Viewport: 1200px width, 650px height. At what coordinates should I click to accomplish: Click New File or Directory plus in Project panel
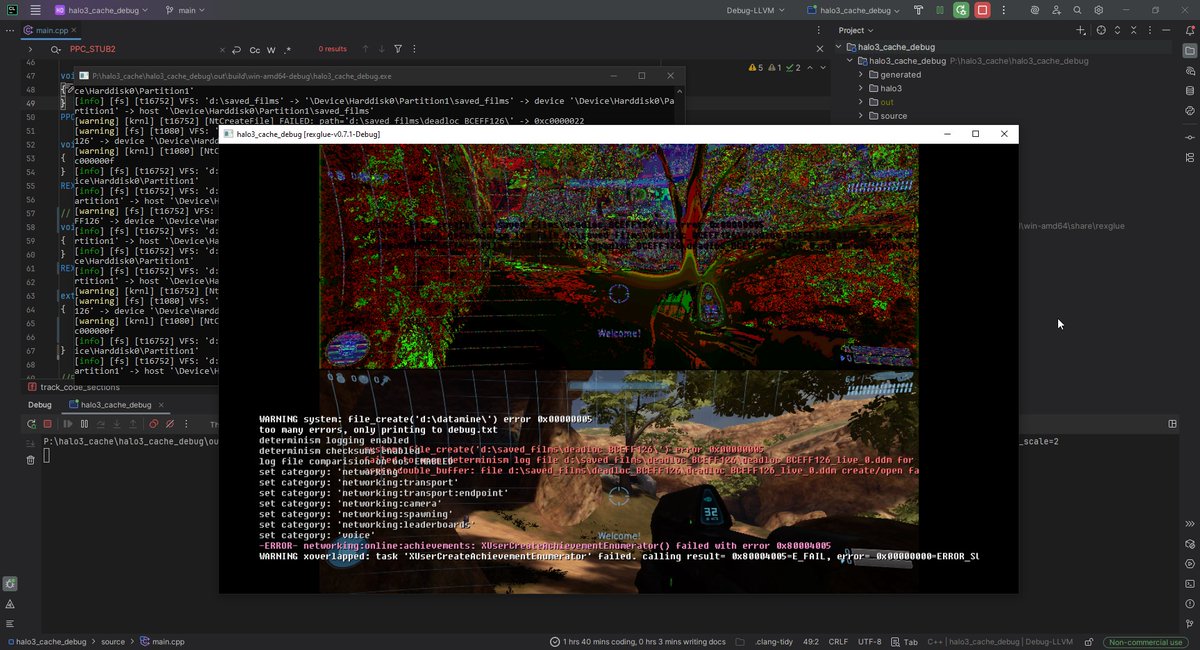pos(1081,30)
